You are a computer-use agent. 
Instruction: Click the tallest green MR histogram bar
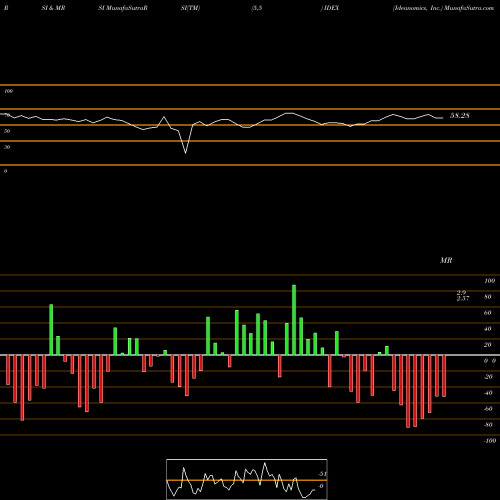(x=294, y=320)
